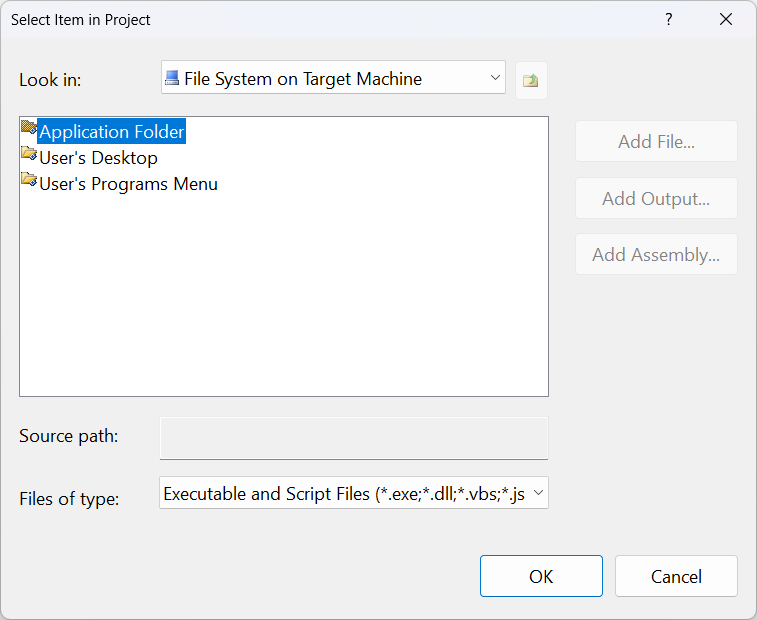Select the File System on Target Machine text

[303, 78]
